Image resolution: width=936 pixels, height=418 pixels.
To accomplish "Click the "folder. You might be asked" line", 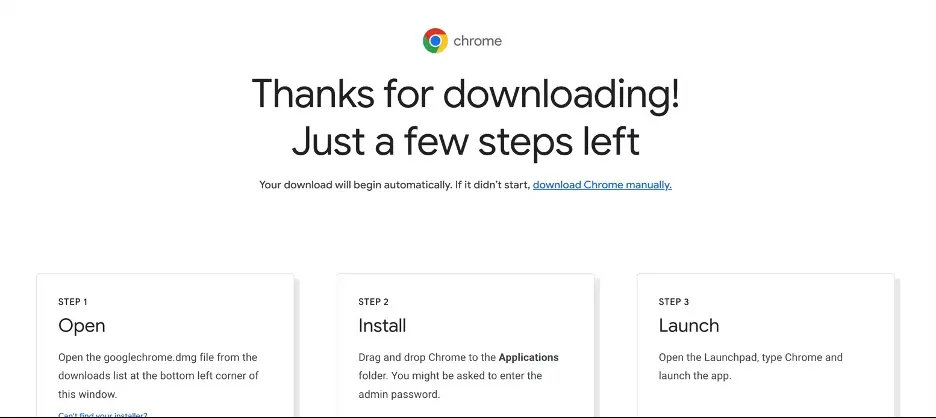I will coord(450,376).
